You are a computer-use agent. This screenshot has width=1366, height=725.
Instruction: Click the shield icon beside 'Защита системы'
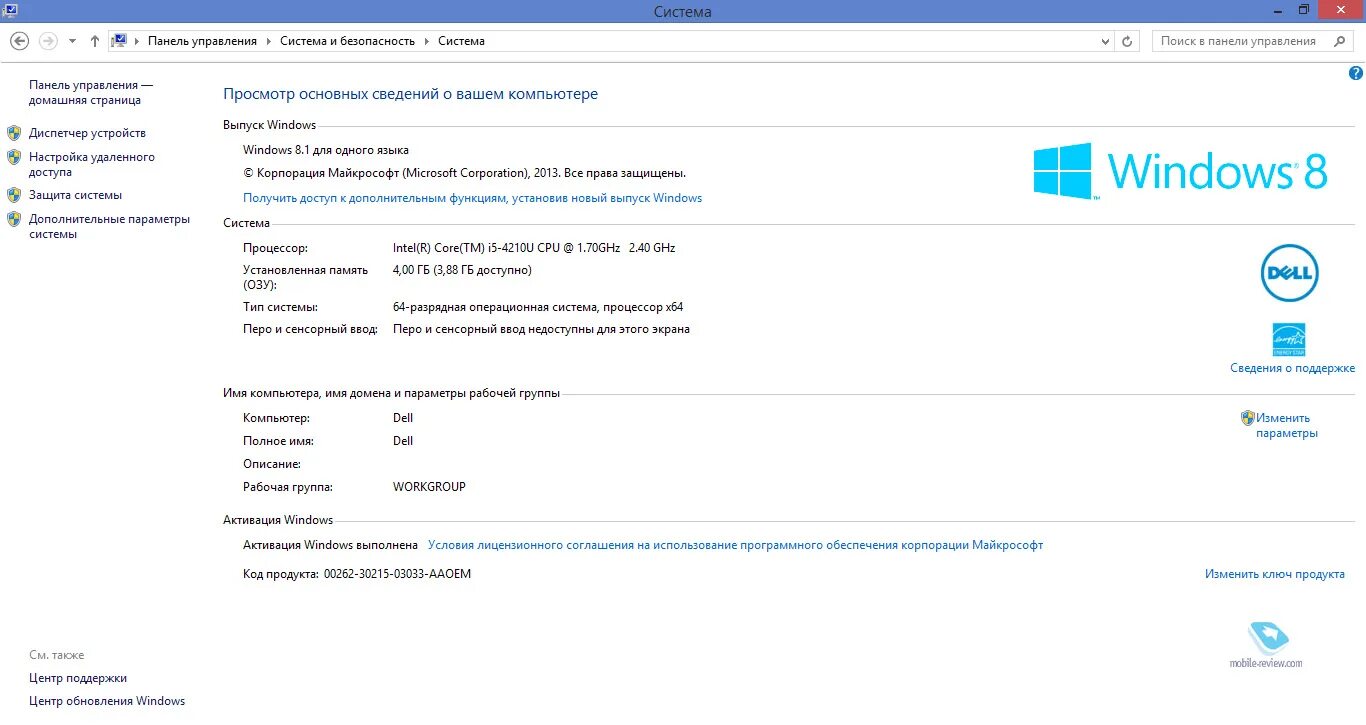tap(14, 195)
